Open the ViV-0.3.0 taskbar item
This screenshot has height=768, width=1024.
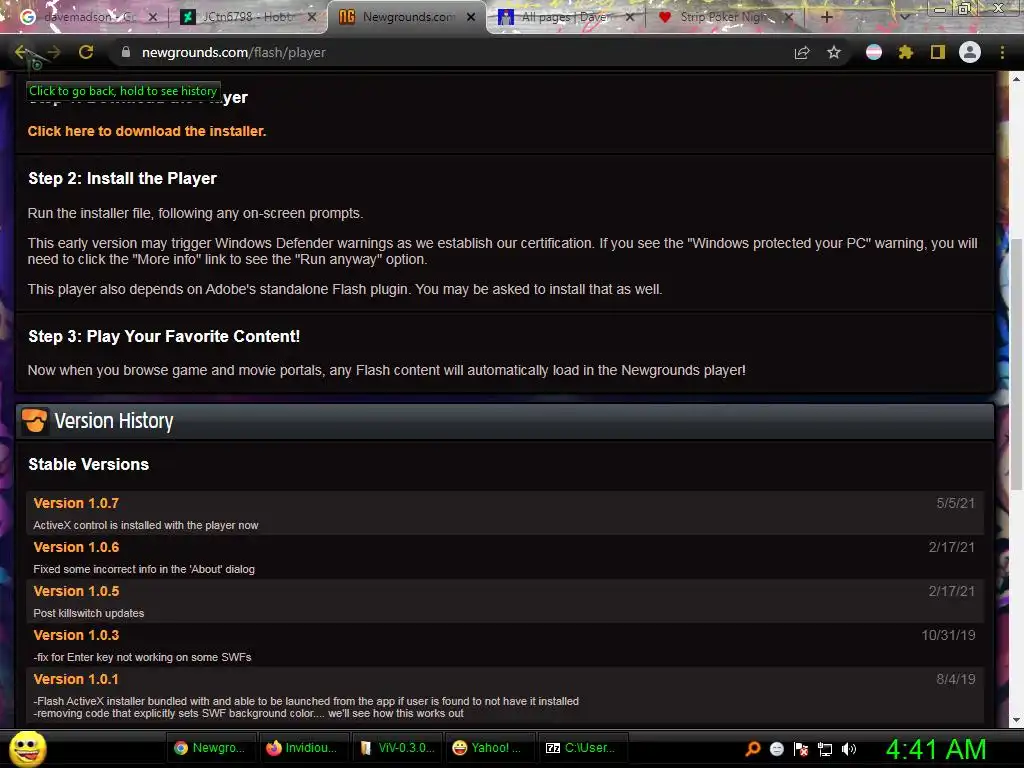click(x=397, y=748)
